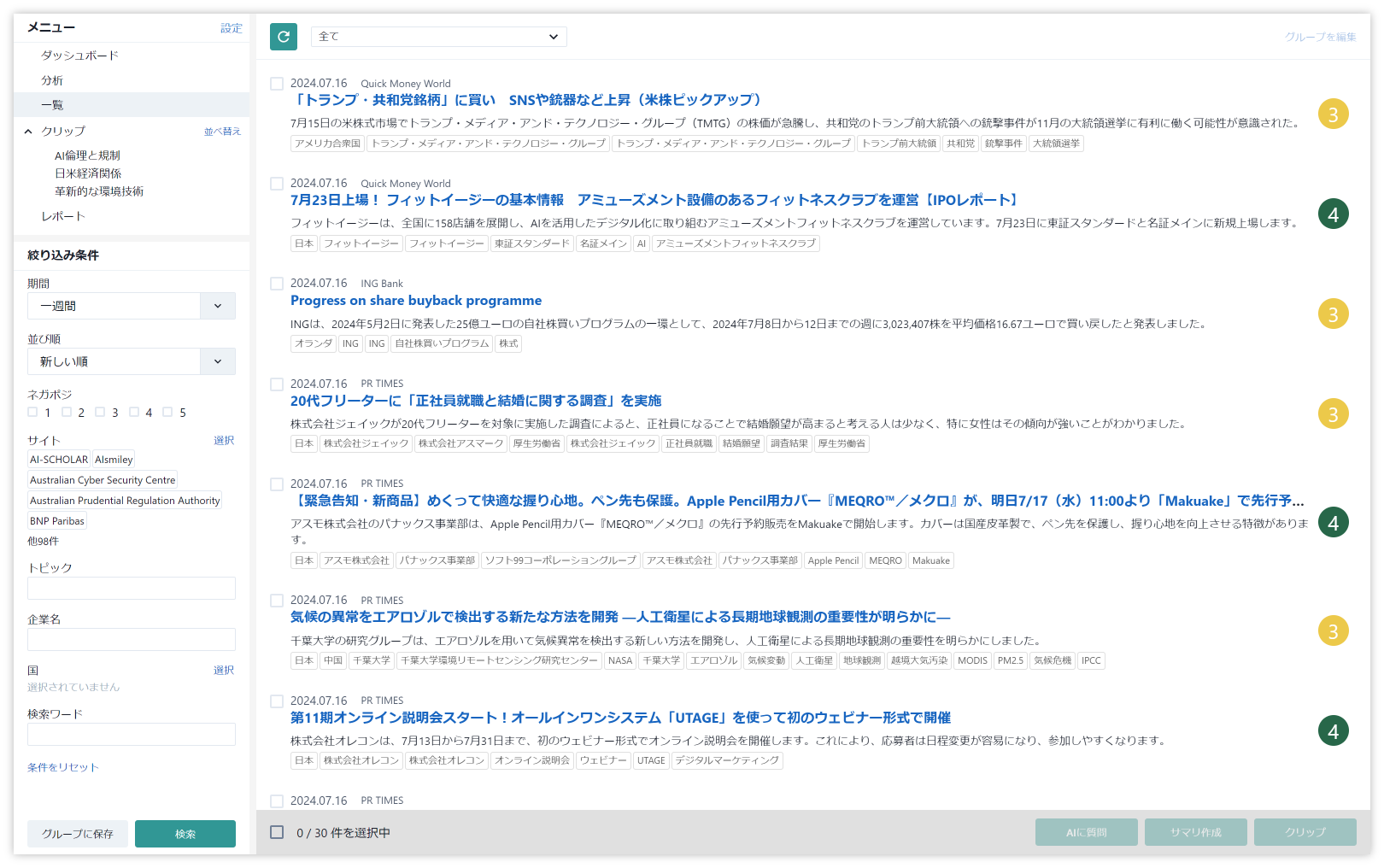Open article titled Progress on share buyback programme

tap(416, 301)
